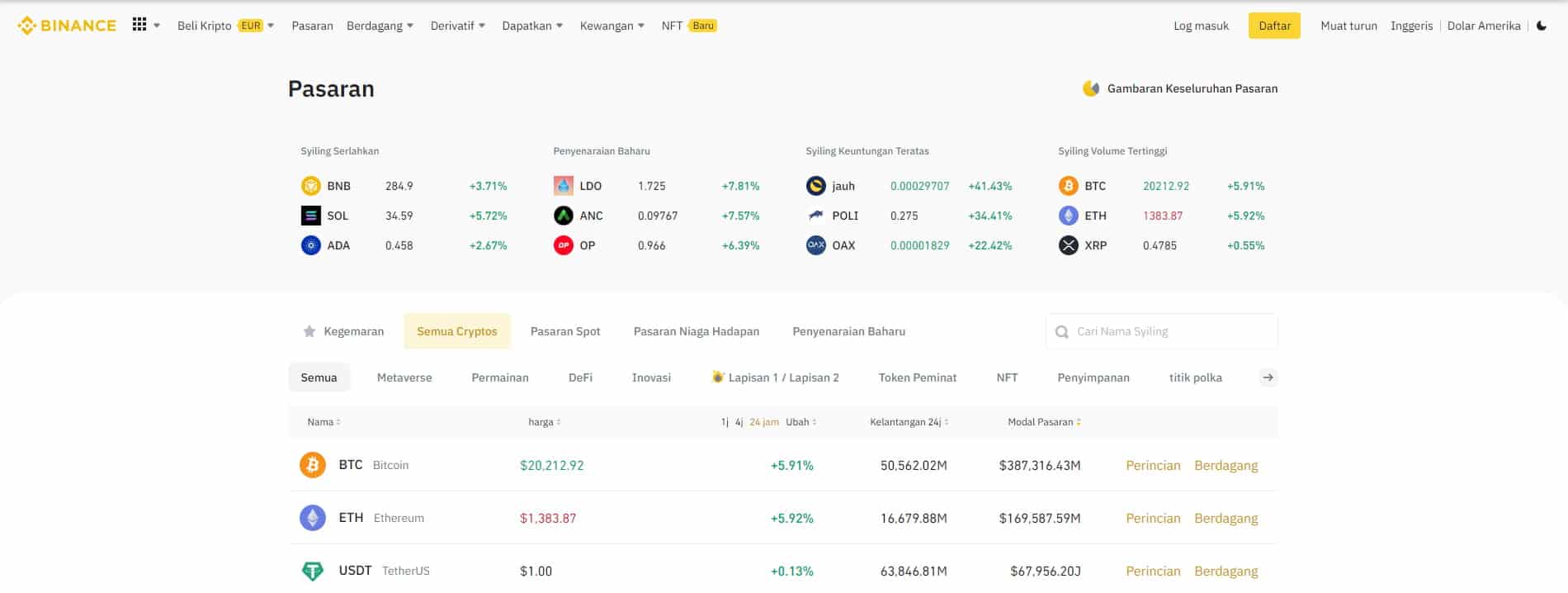The width and height of the screenshot is (1568, 593).
Task: Filter by Penyimpanan category
Action: 1093,377
